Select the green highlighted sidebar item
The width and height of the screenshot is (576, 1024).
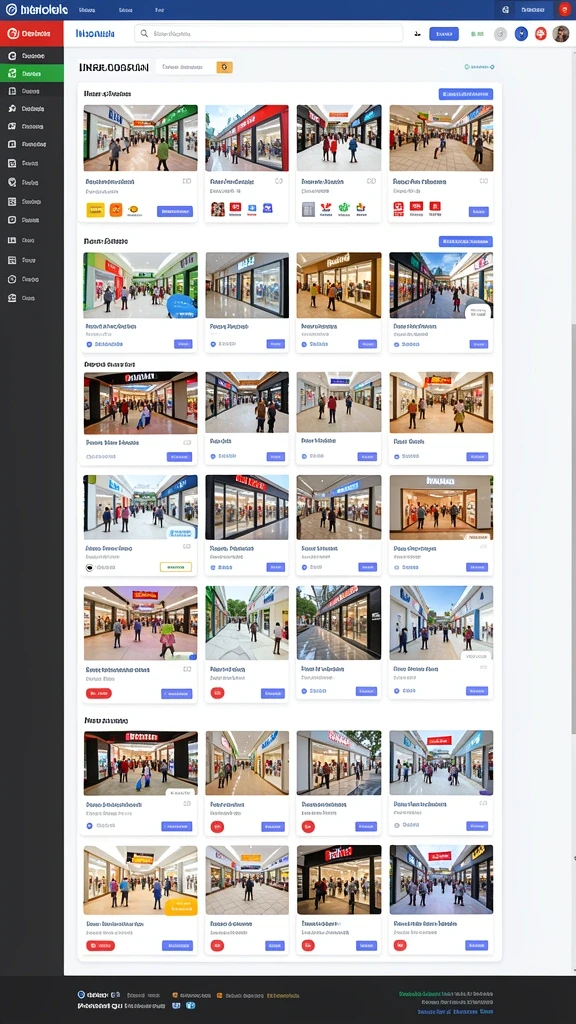tap(31, 73)
